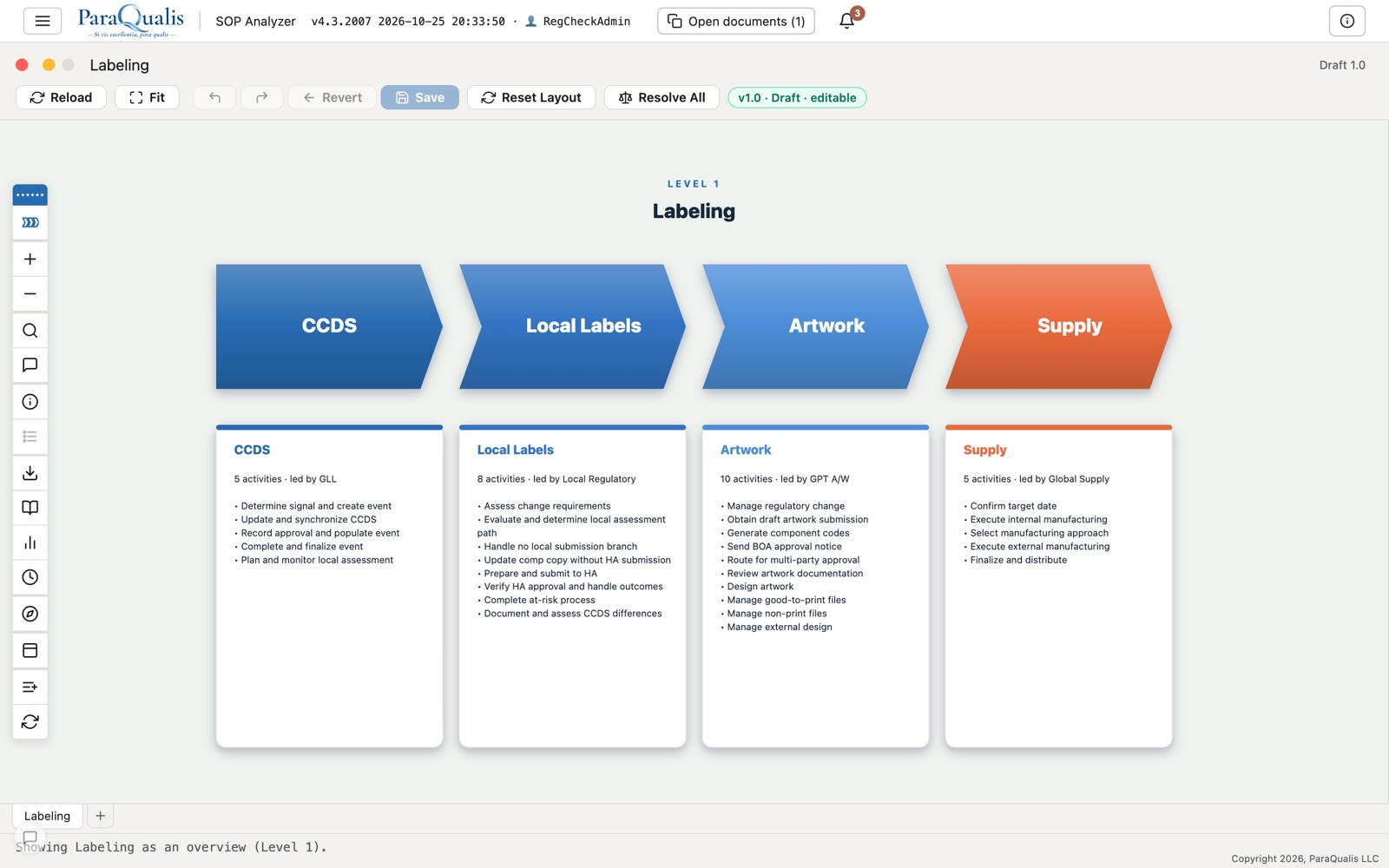
Task: Select the orange Supply chevron stage
Action: 1059,326
